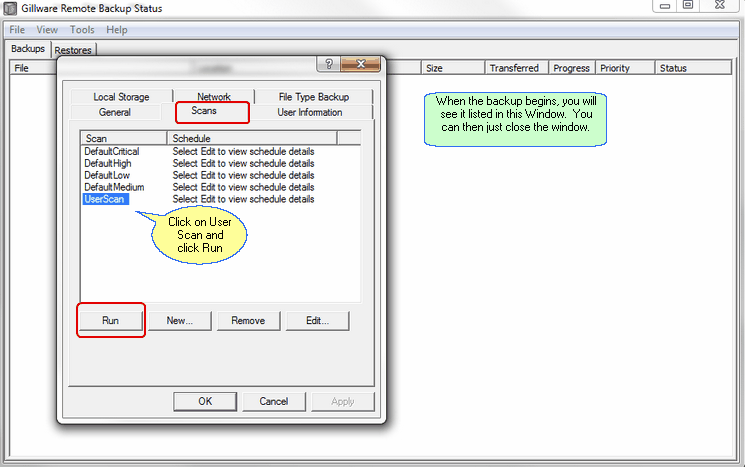Image resolution: width=745 pixels, height=467 pixels.
Task: Select the Scans tab
Action: (204, 111)
